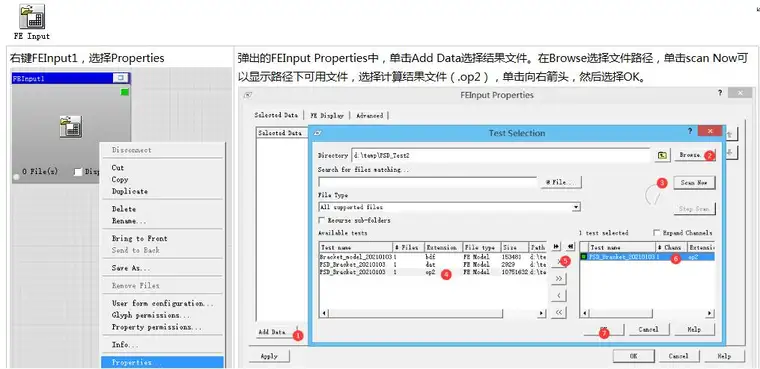Click the # Chans column header in selected list

click(672, 247)
